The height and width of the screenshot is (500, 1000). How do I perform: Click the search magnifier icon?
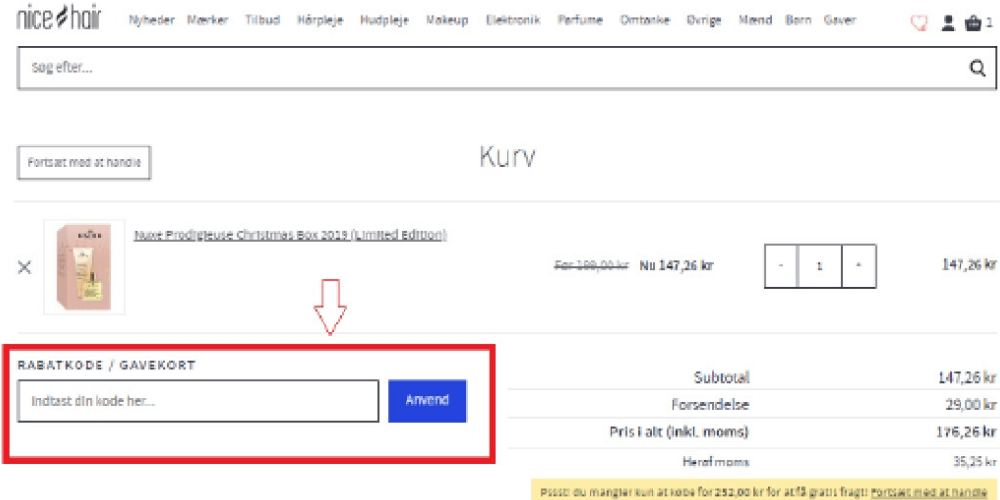977,68
